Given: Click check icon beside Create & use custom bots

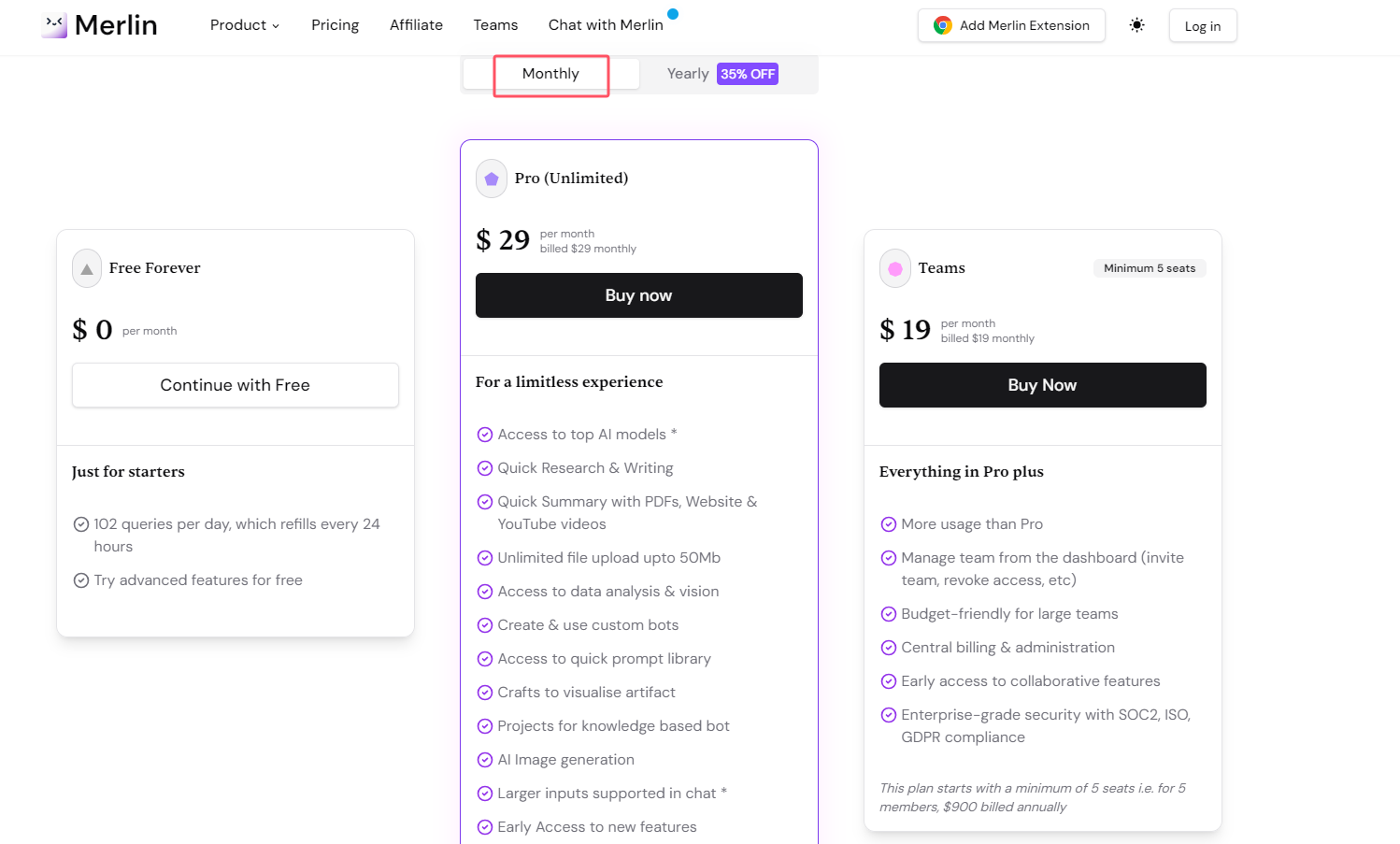Looking at the screenshot, I should (485, 625).
